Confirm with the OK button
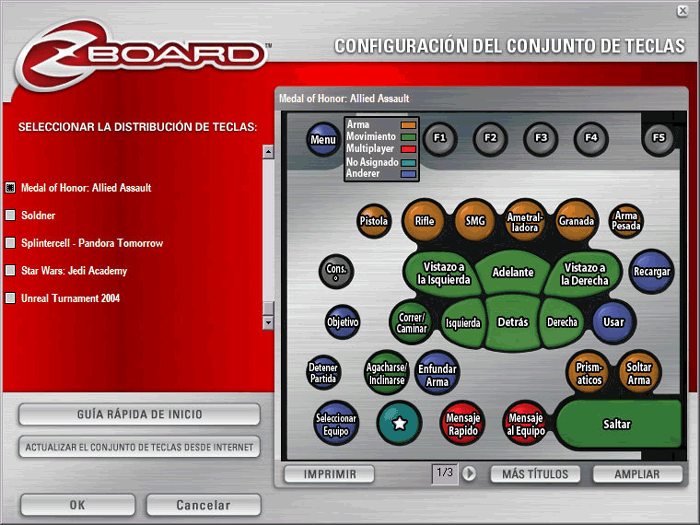The image size is (700, 525). [x=77, y=505]
